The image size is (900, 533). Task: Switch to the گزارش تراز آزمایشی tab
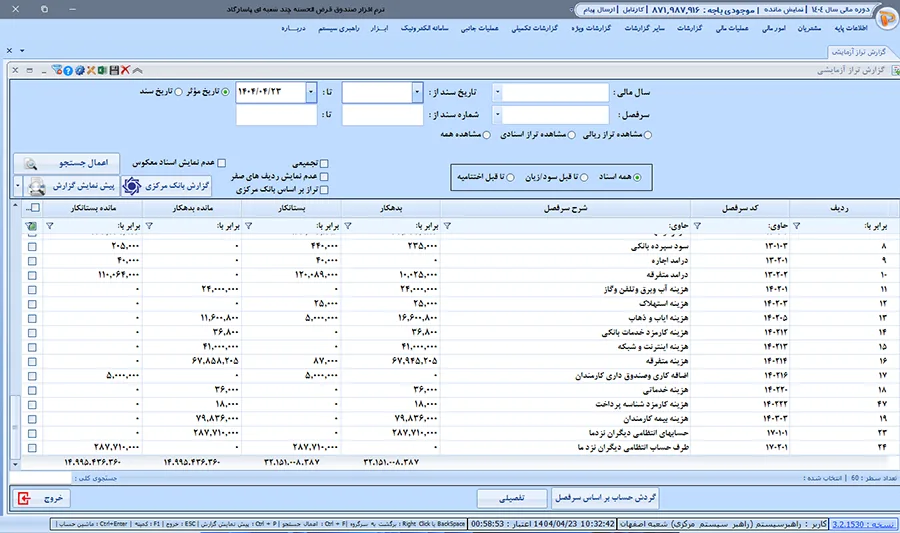pyautogui.click(x=859, y=52)
